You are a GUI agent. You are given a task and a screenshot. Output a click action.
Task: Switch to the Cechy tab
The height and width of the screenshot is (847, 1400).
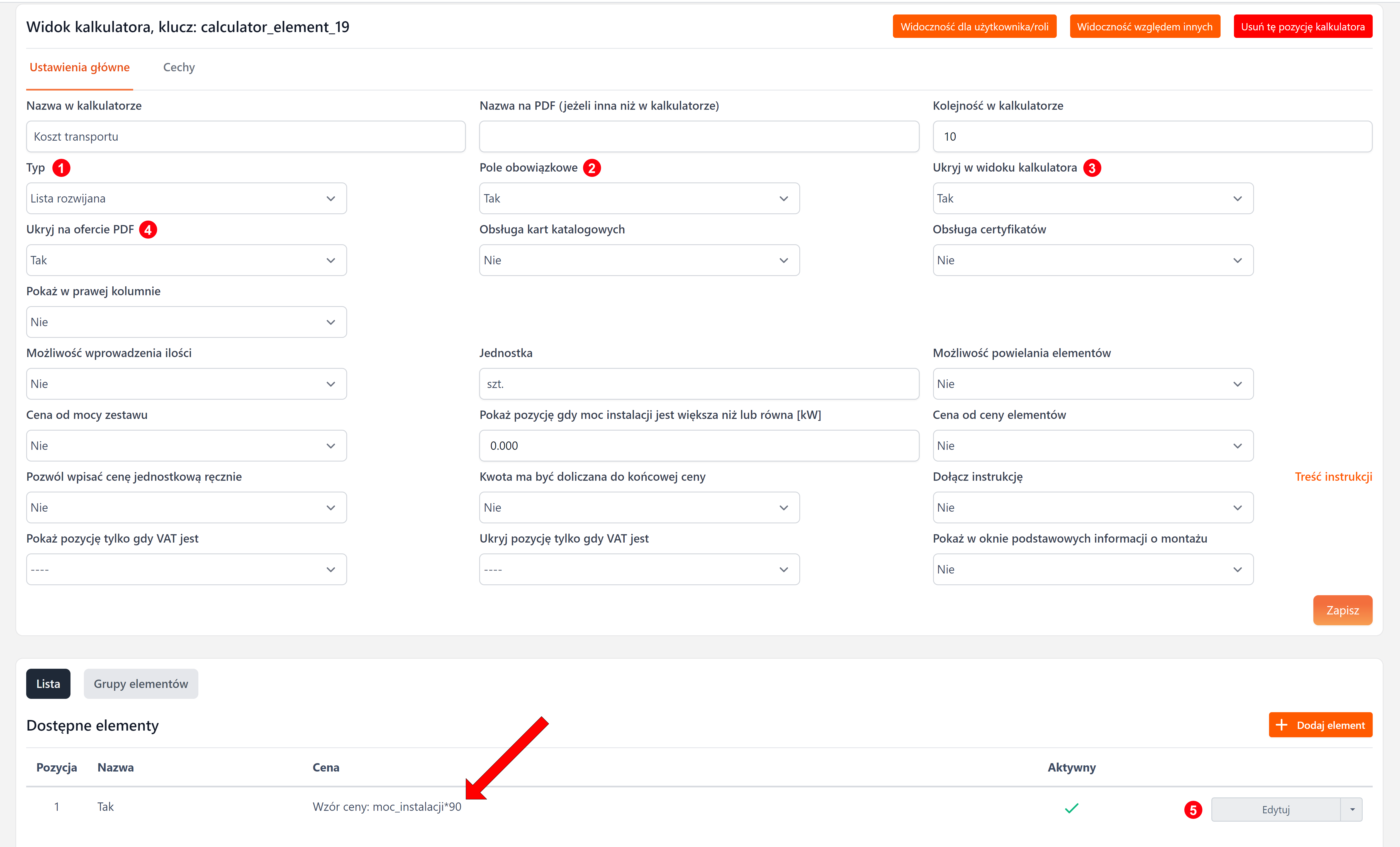tap(179, 68)
